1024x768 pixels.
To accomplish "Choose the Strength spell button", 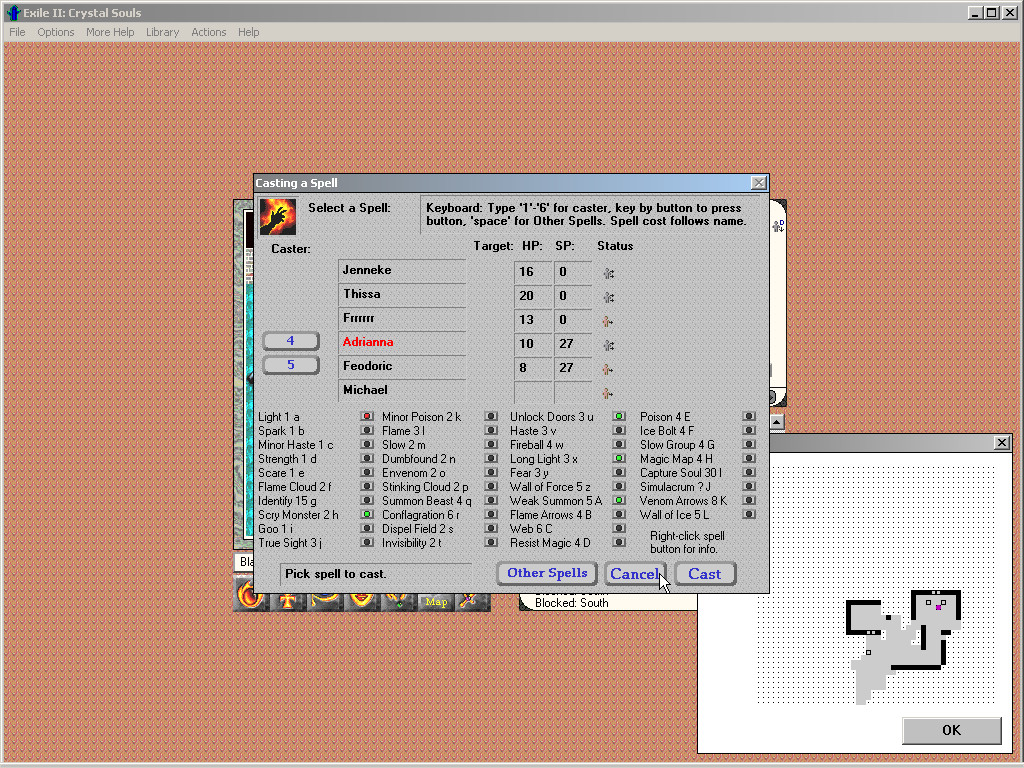I will tap(367, 458).
